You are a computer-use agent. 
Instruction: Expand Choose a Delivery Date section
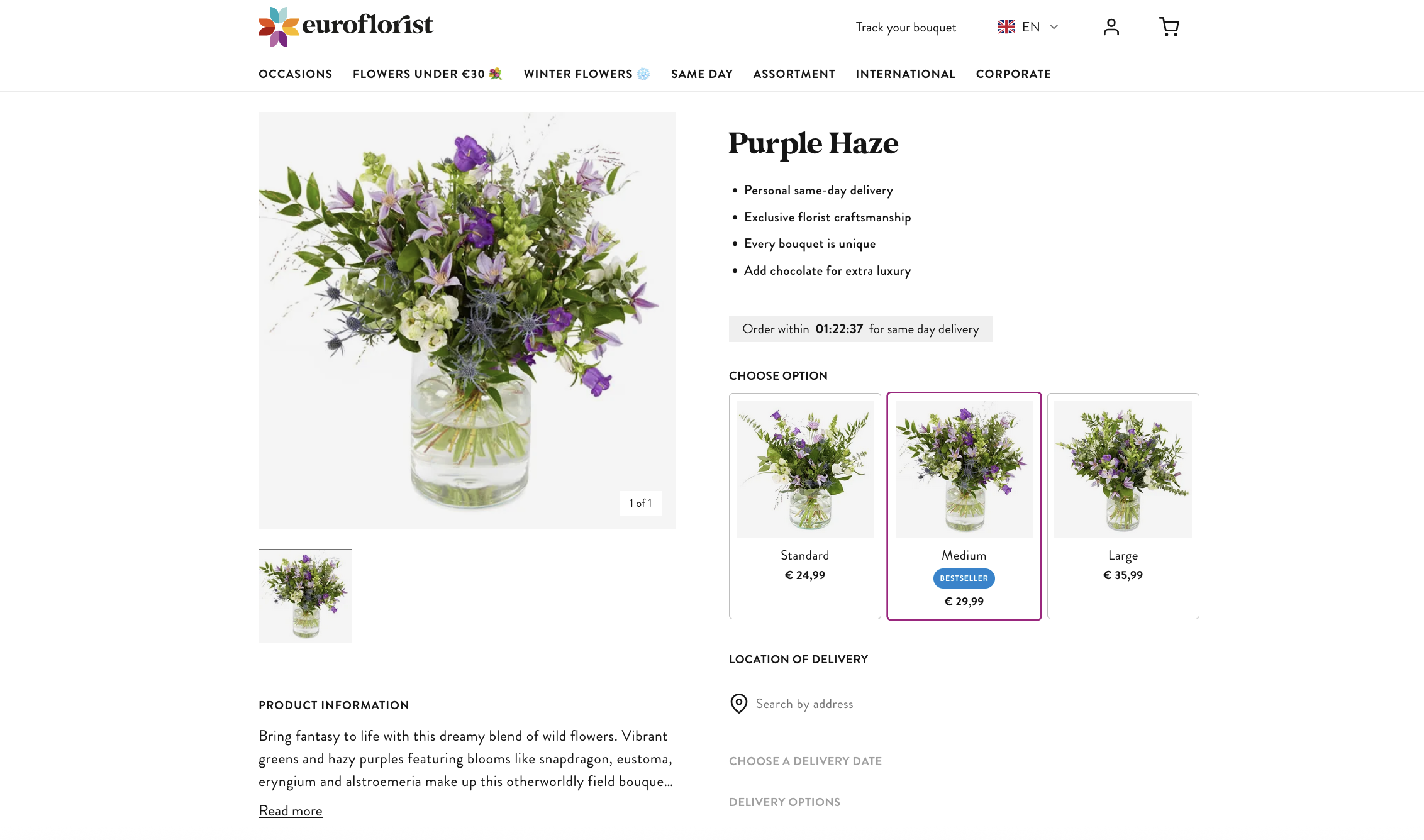point(805,761)
